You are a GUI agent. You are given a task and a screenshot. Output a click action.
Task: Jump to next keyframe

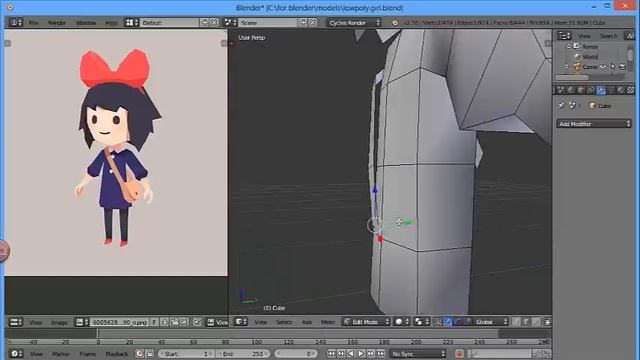point(371,353)
